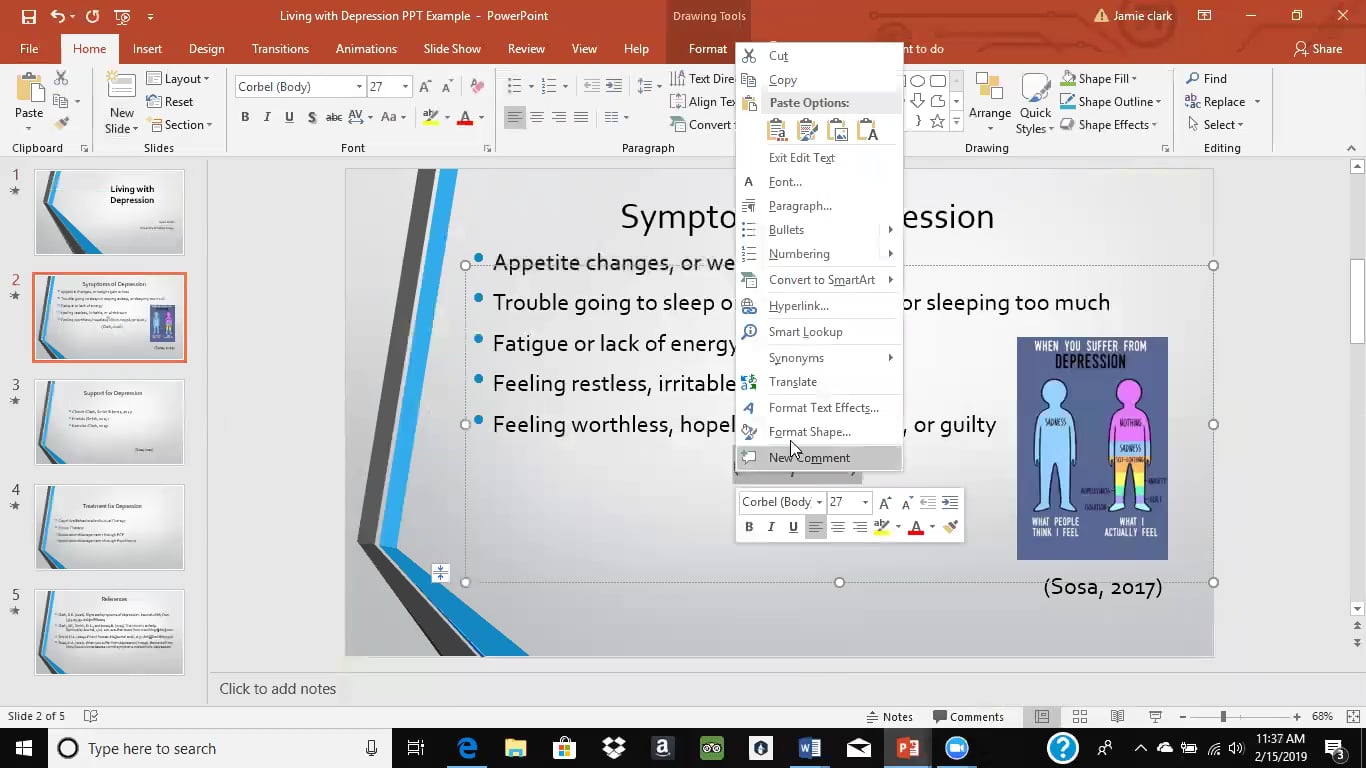
Task: Click the Share button
Action: [x=1317, y=49]
